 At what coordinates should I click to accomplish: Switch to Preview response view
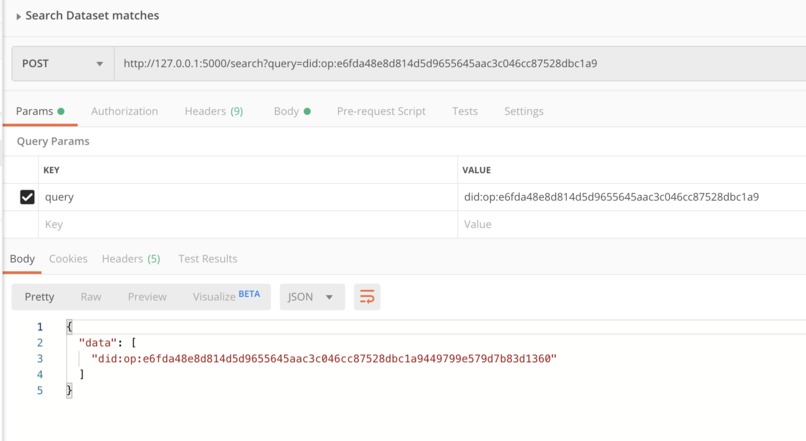click(x=147, y=297)
